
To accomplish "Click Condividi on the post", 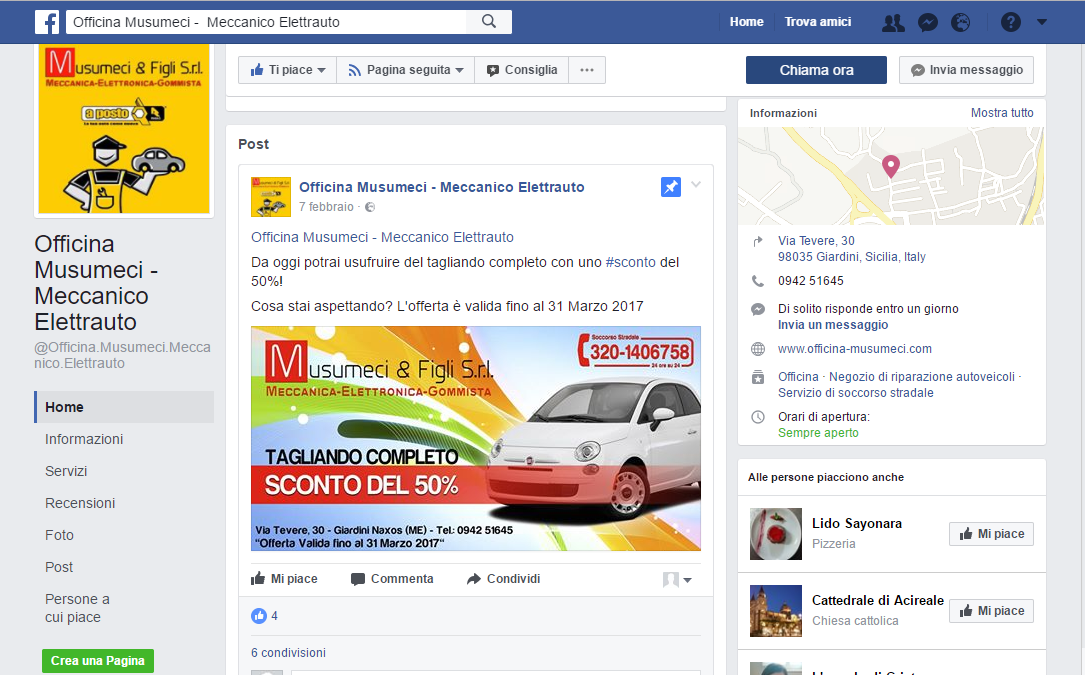I will pos(504,579).
